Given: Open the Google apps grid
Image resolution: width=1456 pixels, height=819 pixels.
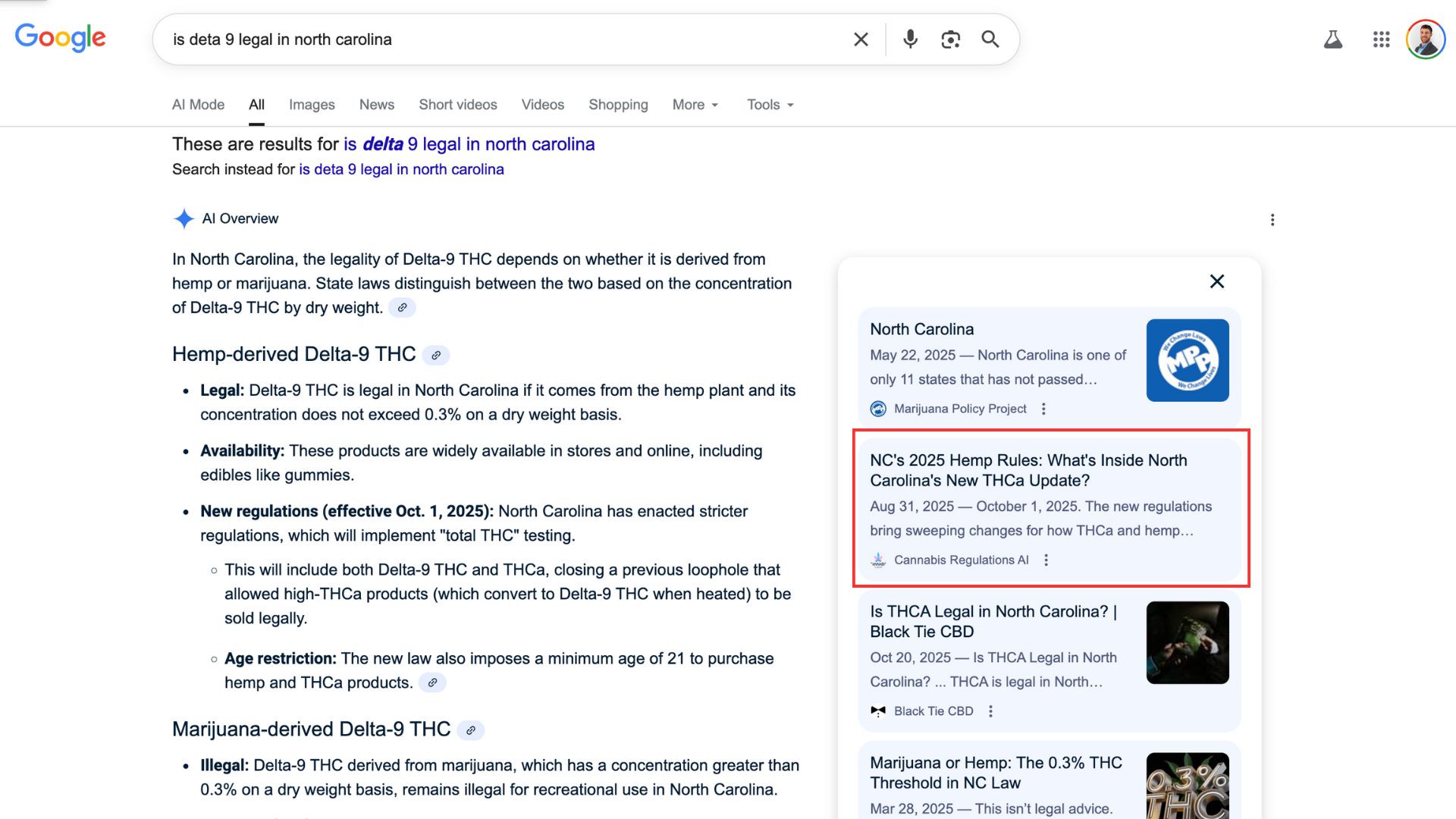Looking at the screenshot, I should [x=1381, y=39].
